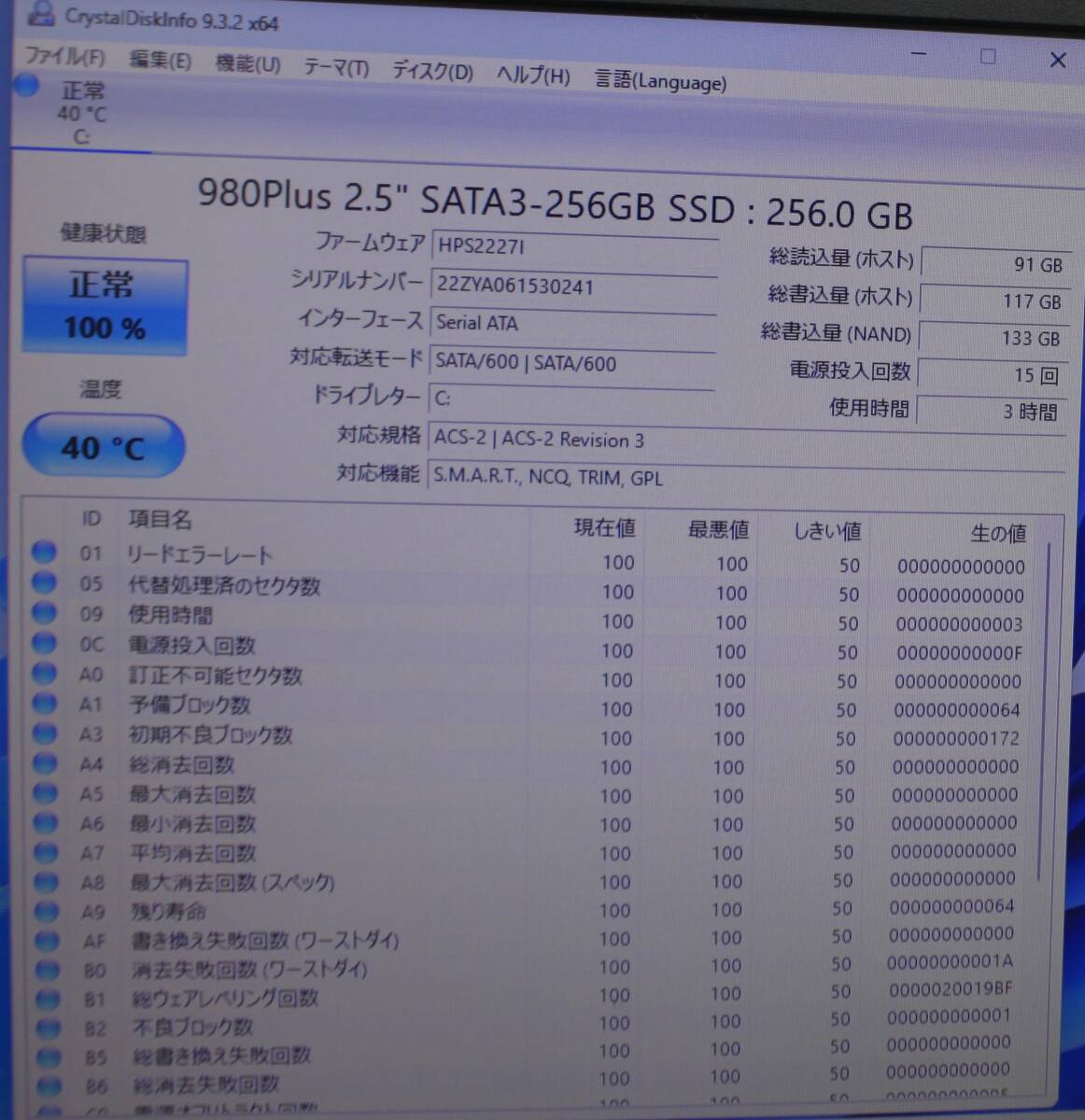Screen dimensions: 1085x1120
Task: Click total host writes value 117 GB
Action: [x=993, y=301]
